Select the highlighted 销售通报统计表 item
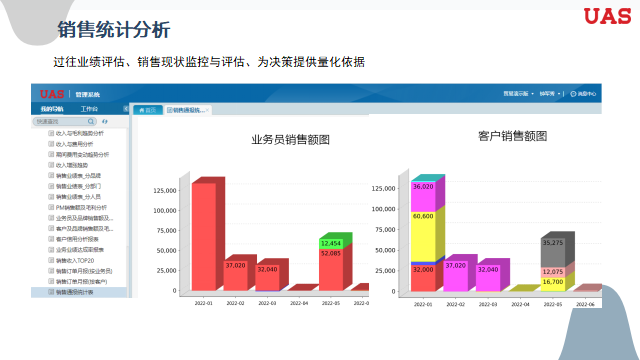640x360 pixels. tap(79, 292)
